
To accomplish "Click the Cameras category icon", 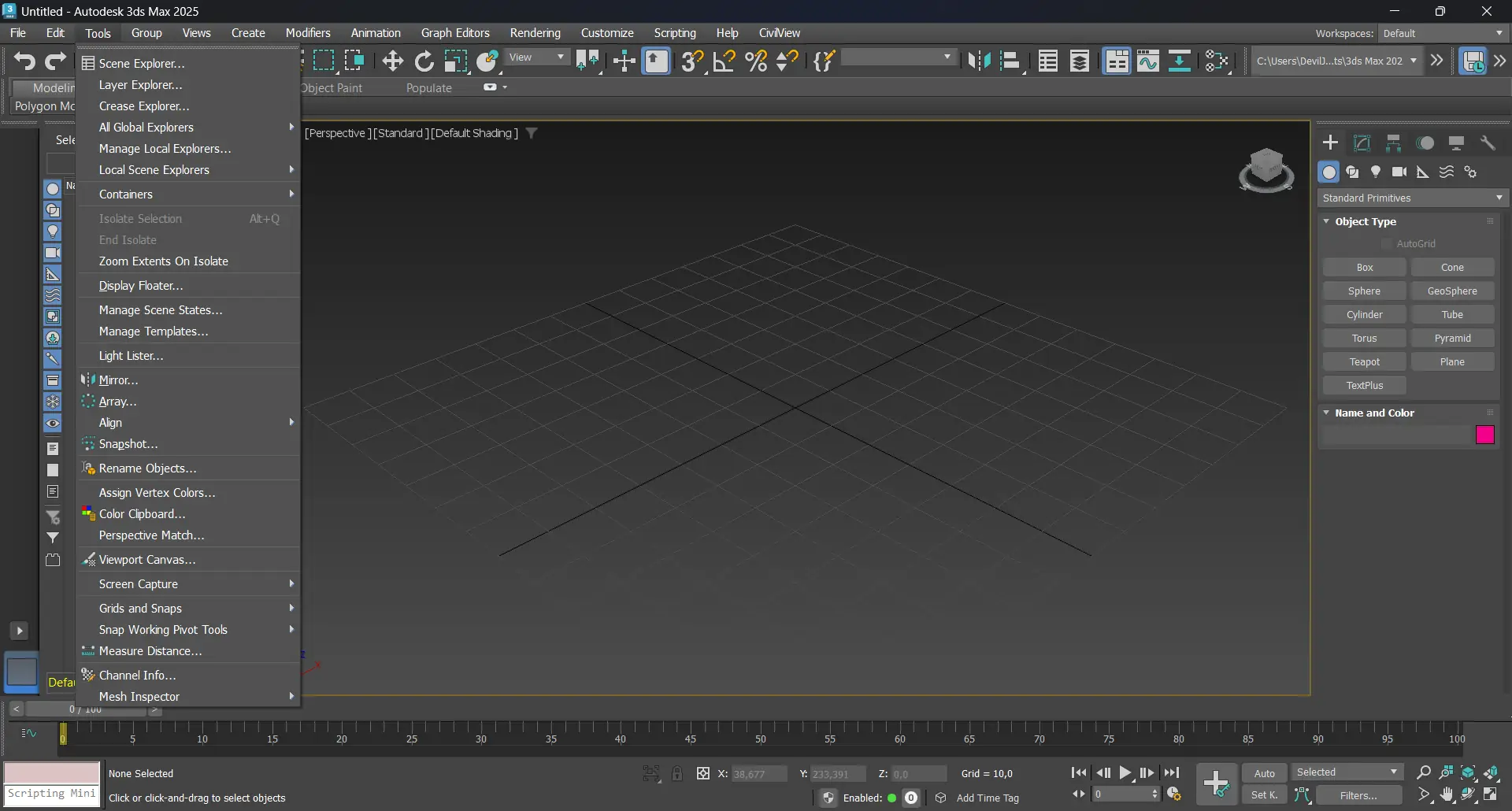I will [x=1399, y=172].
